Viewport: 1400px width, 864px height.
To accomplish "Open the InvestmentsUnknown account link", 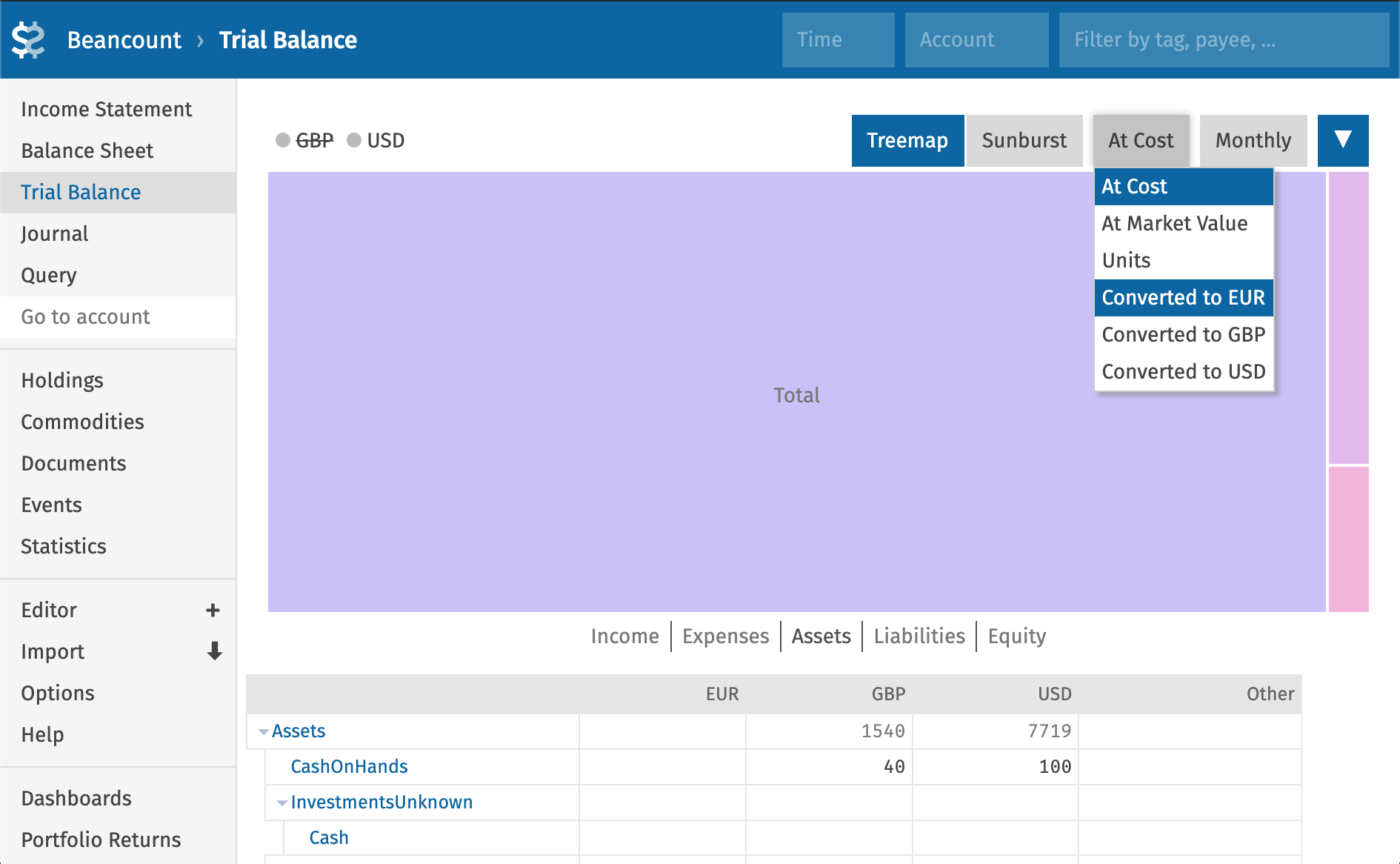I will coord(381,802).
